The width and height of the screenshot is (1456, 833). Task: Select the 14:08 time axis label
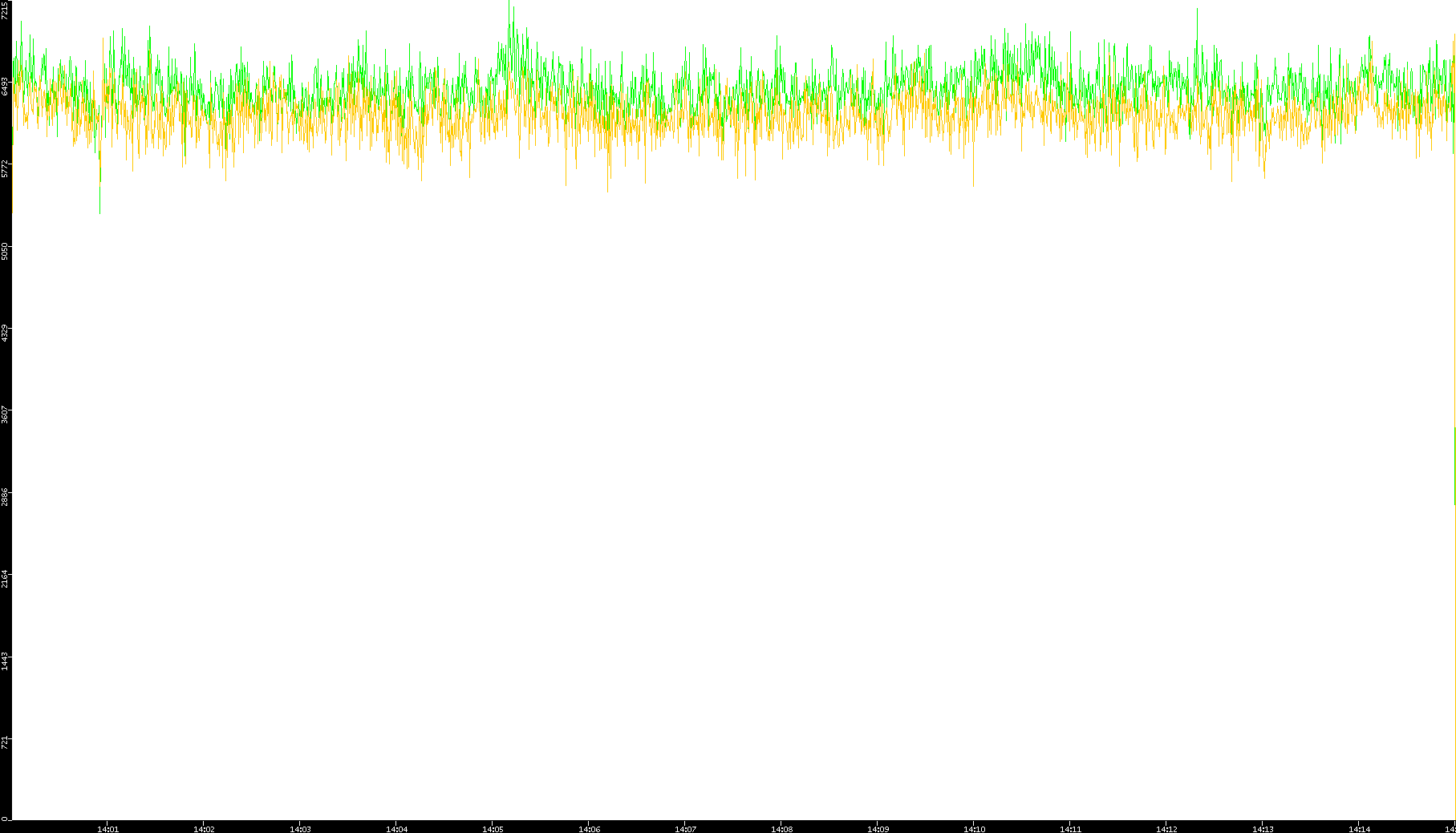(x=781, y=829)
